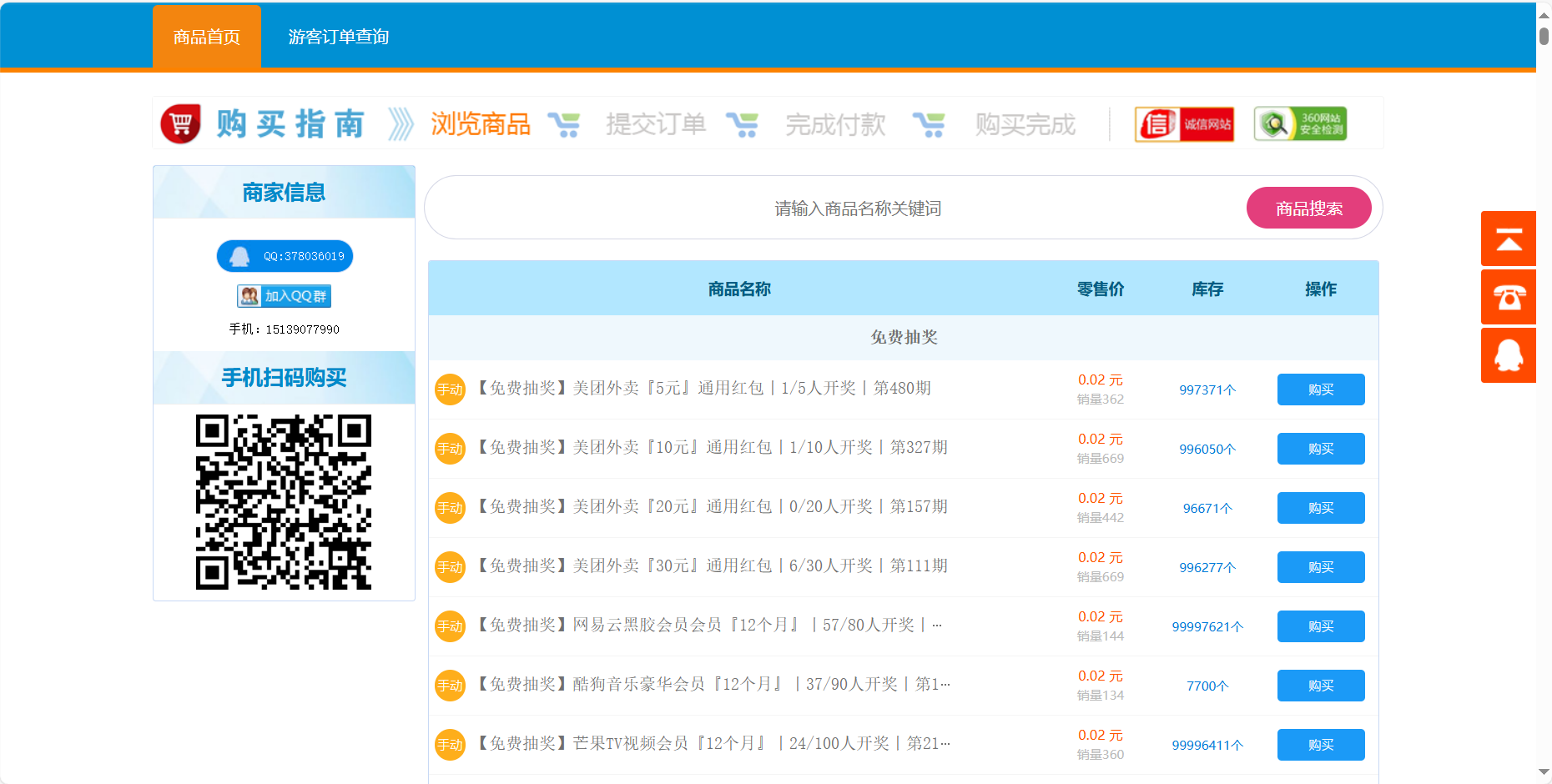The height and width of the screenshot is (784, 1552).
Task: Open the 美团外卖 20元 红包 product link
Action: (x=712, y=507)
